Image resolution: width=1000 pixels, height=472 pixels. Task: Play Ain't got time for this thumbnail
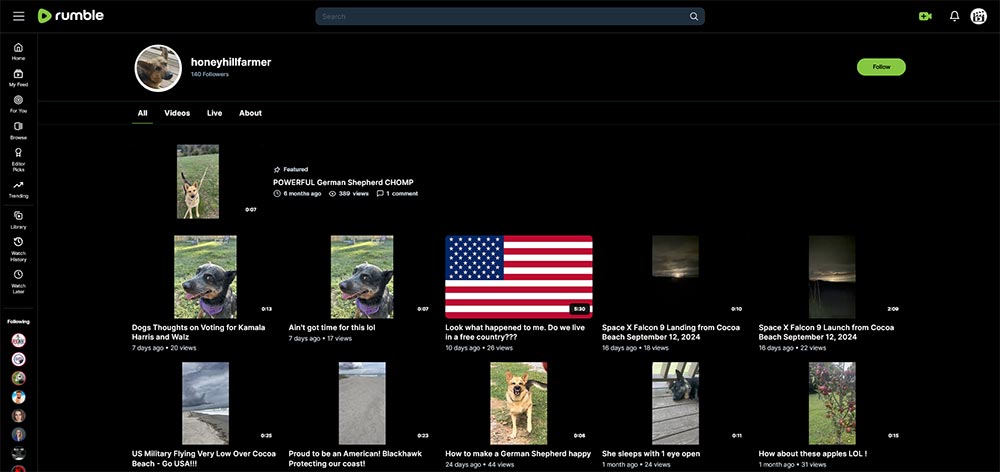pyautogui.click(x=362, y=277)
